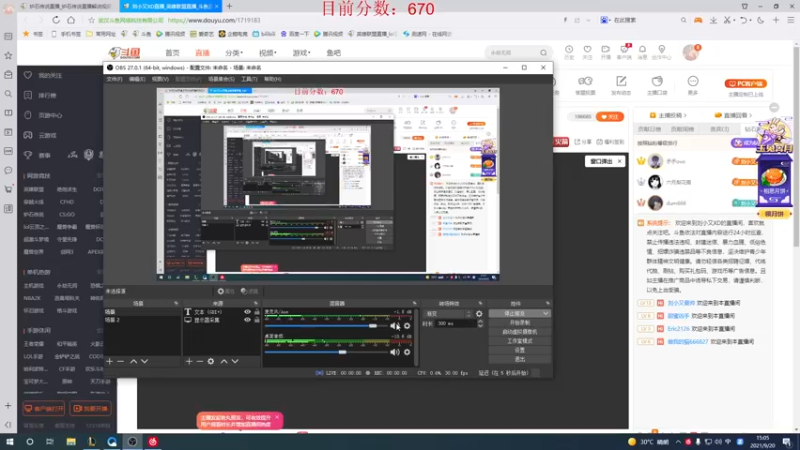
Task: Remove the selected source with the minus icon
Action: 199,361
